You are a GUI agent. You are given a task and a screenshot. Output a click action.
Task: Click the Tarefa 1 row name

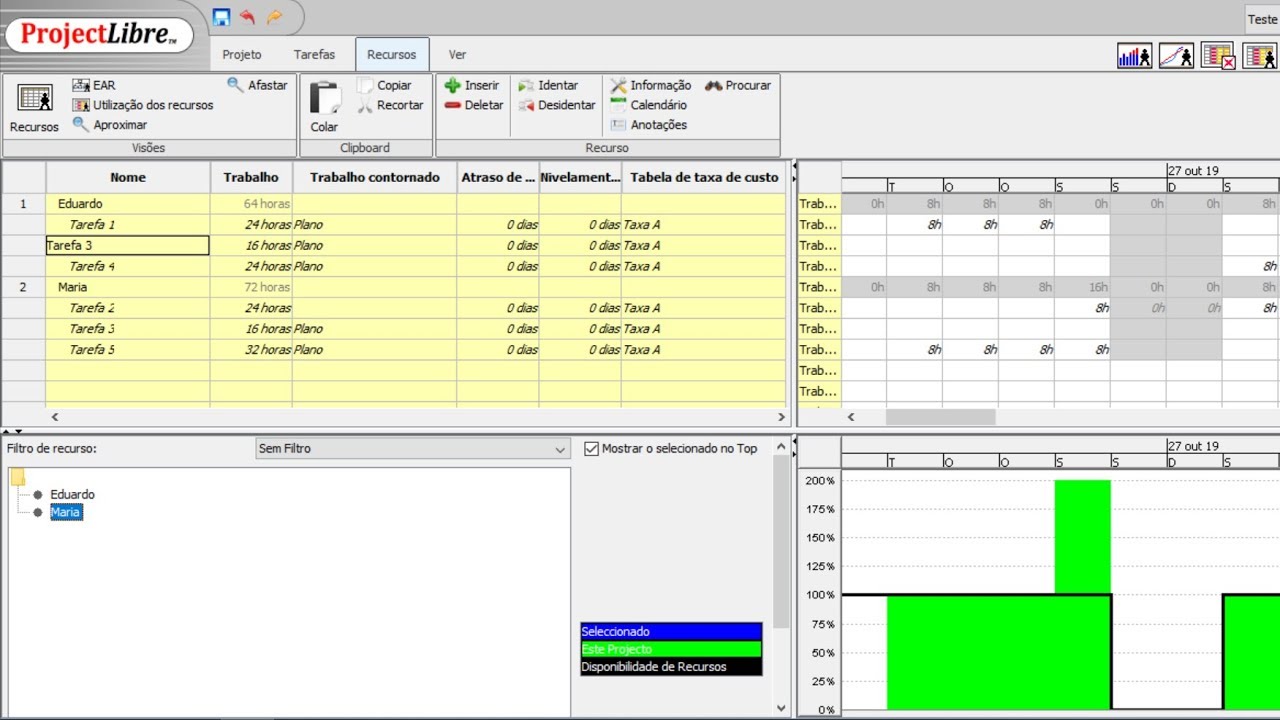92,225
